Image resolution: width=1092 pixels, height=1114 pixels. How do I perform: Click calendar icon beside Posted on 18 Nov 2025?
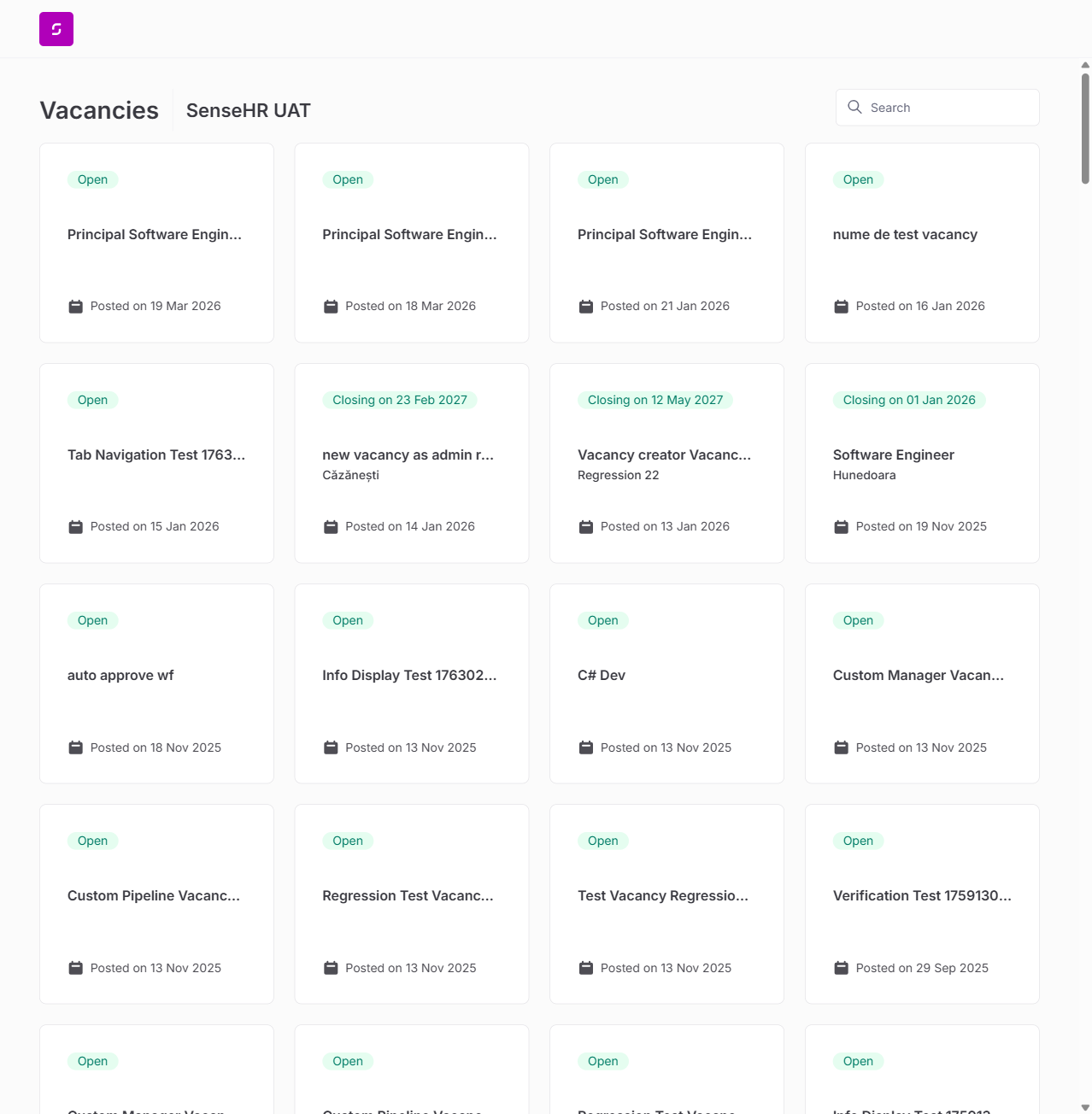(x=75, y=748)
